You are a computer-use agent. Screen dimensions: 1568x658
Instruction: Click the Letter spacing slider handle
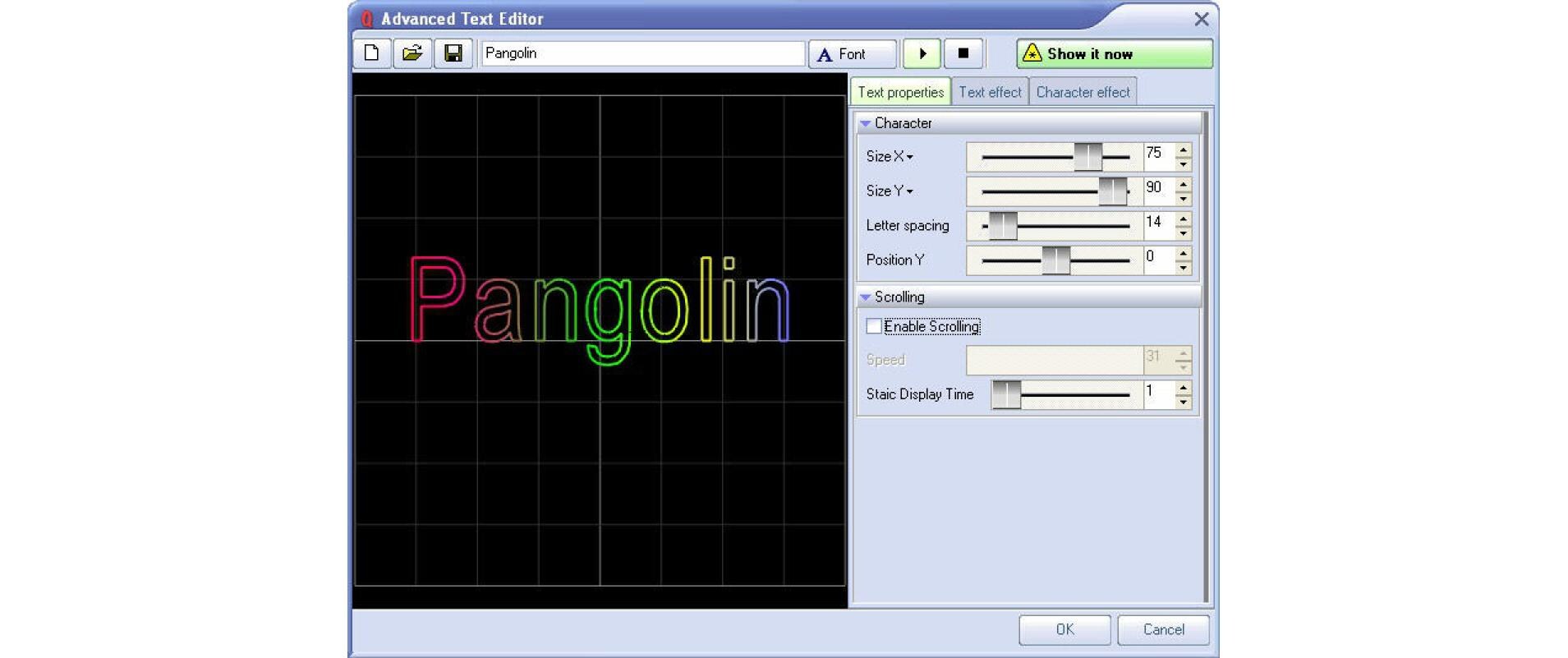1003,225
